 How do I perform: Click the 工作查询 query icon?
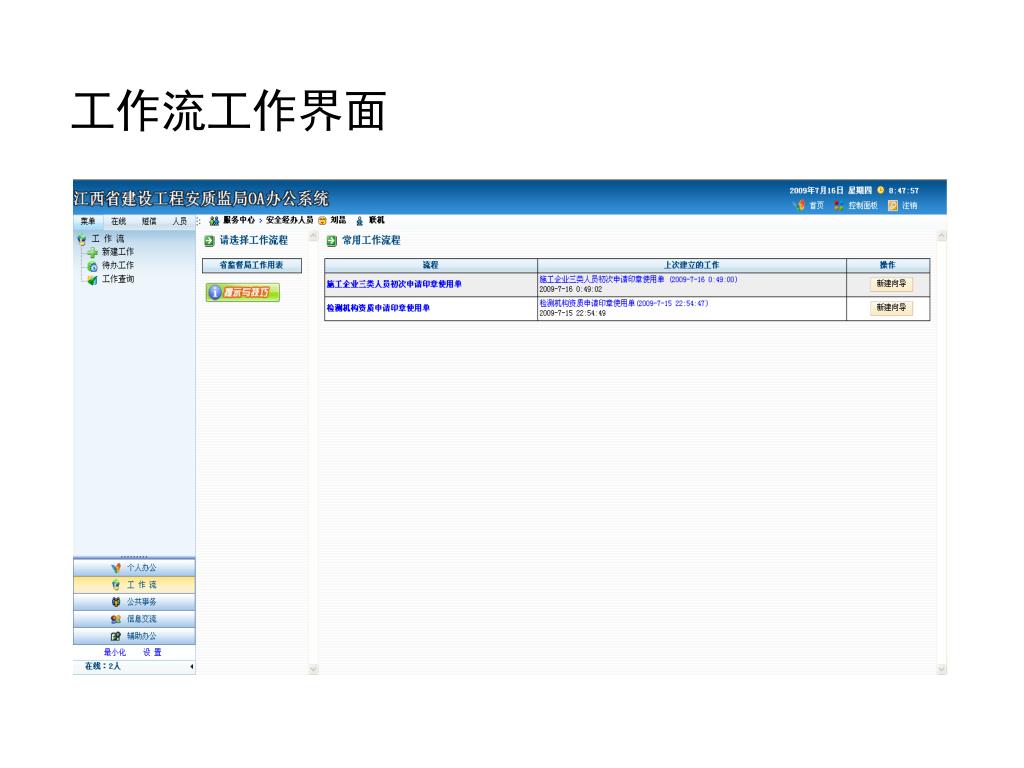point(92,280)
